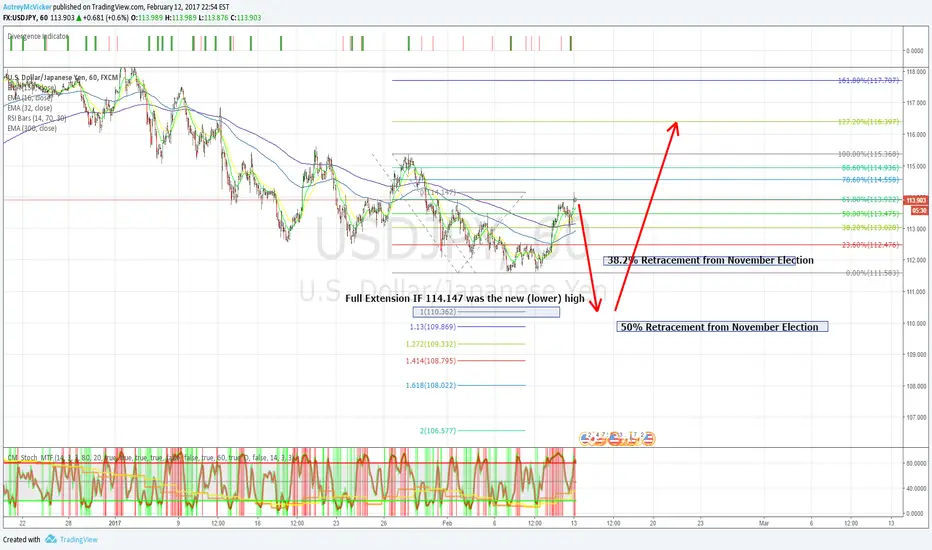Click the 61.80%(113.922) Fibonacci label
This screenshot has height=550, width=932.
coord(870,200)
